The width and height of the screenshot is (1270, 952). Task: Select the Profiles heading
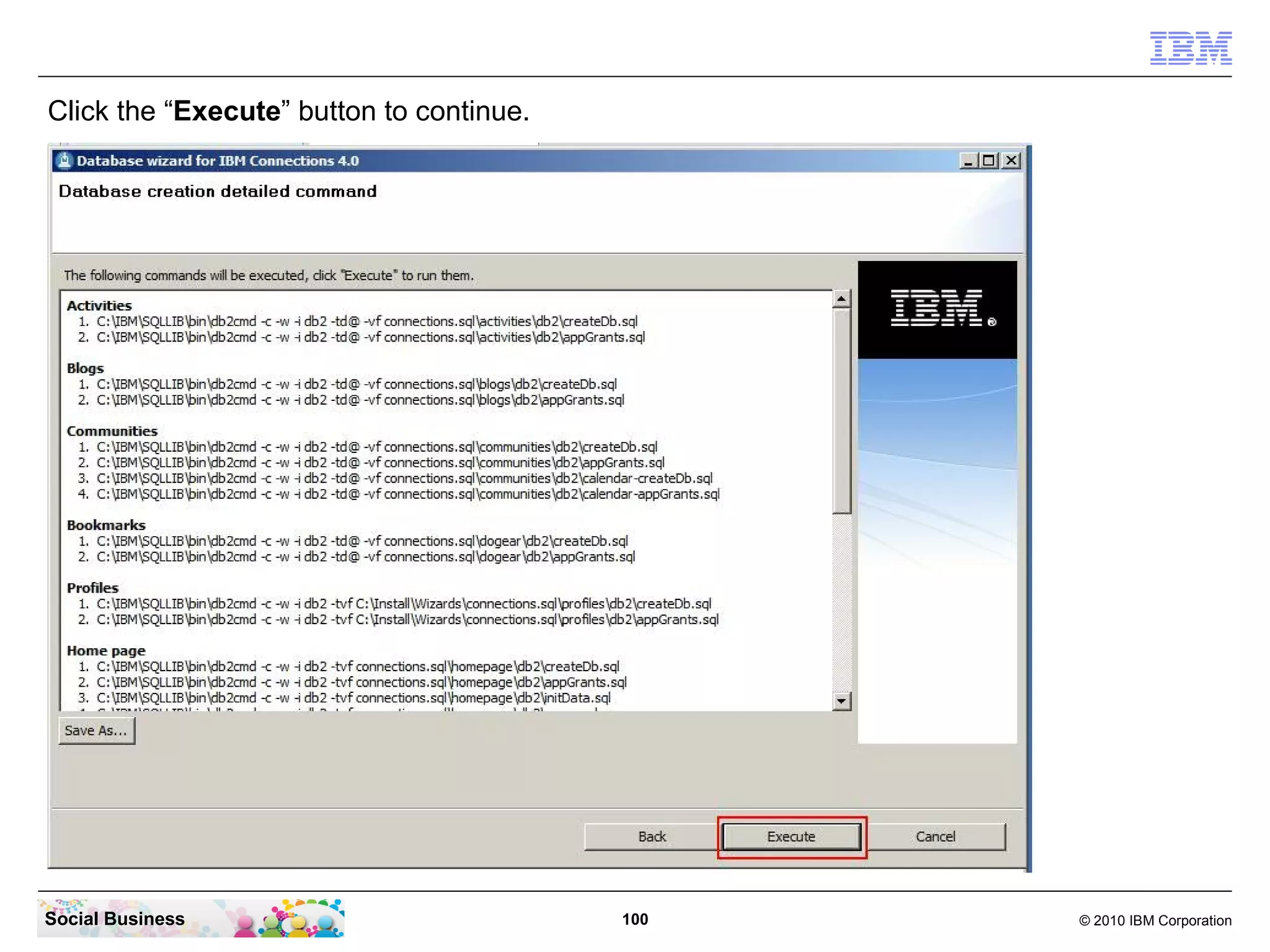point(92,588)
